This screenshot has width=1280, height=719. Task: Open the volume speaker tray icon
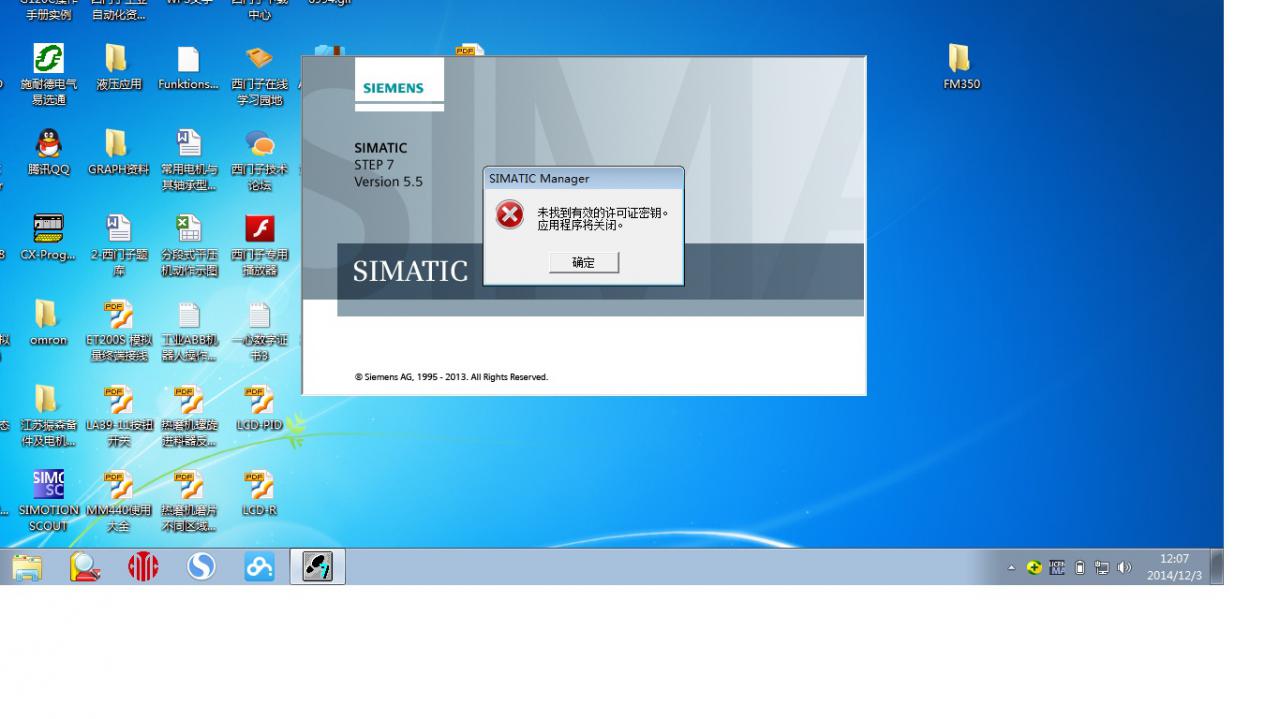[1124, 568]
